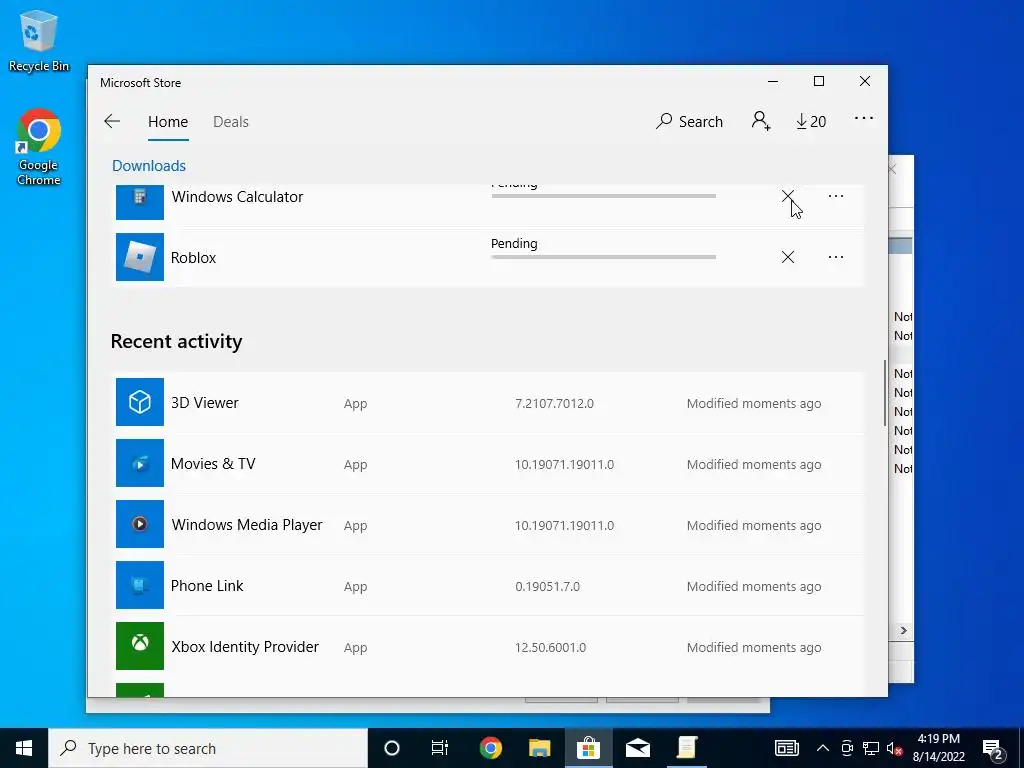Click the Movies & TV app icon
Viewport: 1024px width, 768px height.
[140, 463]
